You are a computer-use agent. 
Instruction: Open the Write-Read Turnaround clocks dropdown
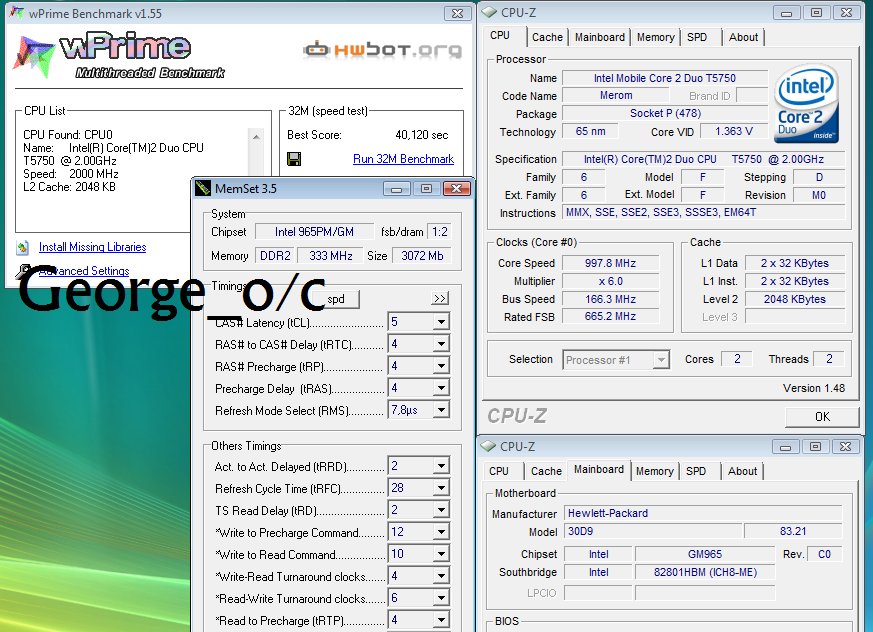[441, 576]
